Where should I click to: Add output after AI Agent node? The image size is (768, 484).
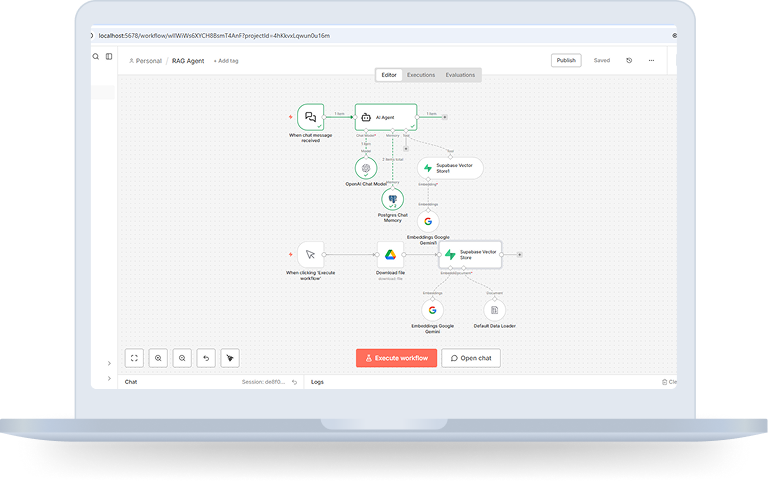[x=445, y=117]
